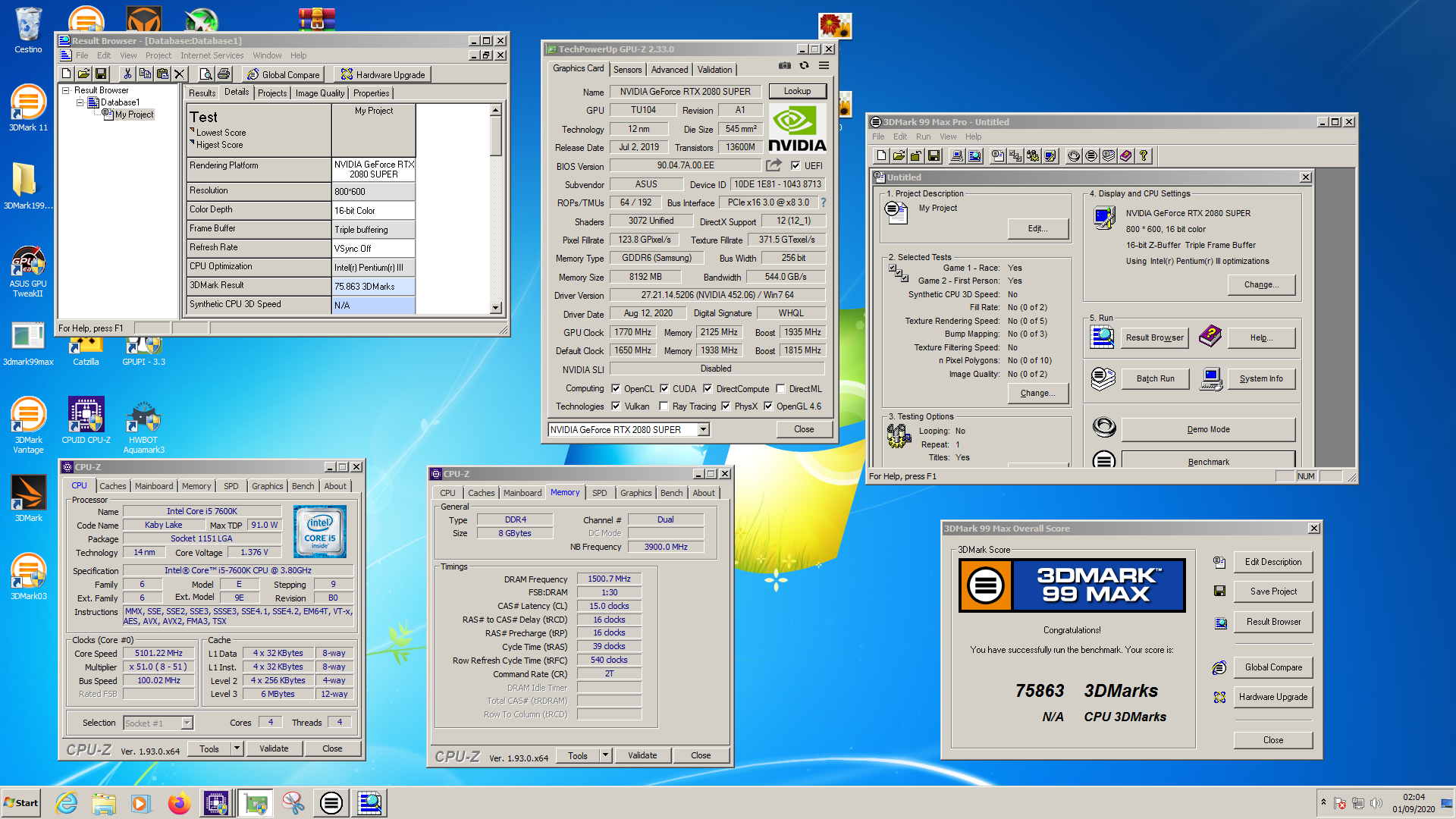Toggle the UEFI checkbox in GPU-Z

[x=795, y=165]
